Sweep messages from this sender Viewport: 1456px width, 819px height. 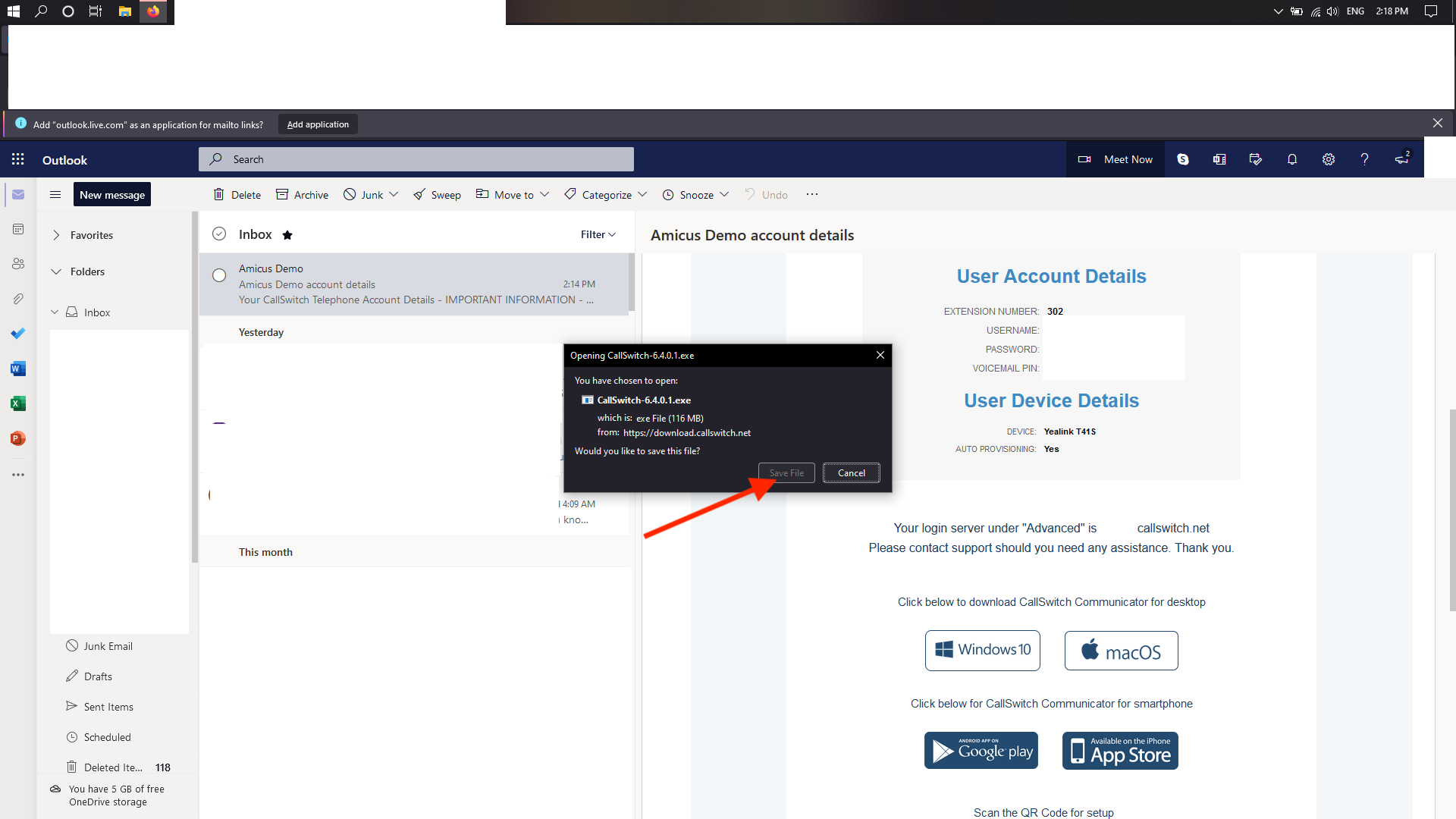point(437,195)
